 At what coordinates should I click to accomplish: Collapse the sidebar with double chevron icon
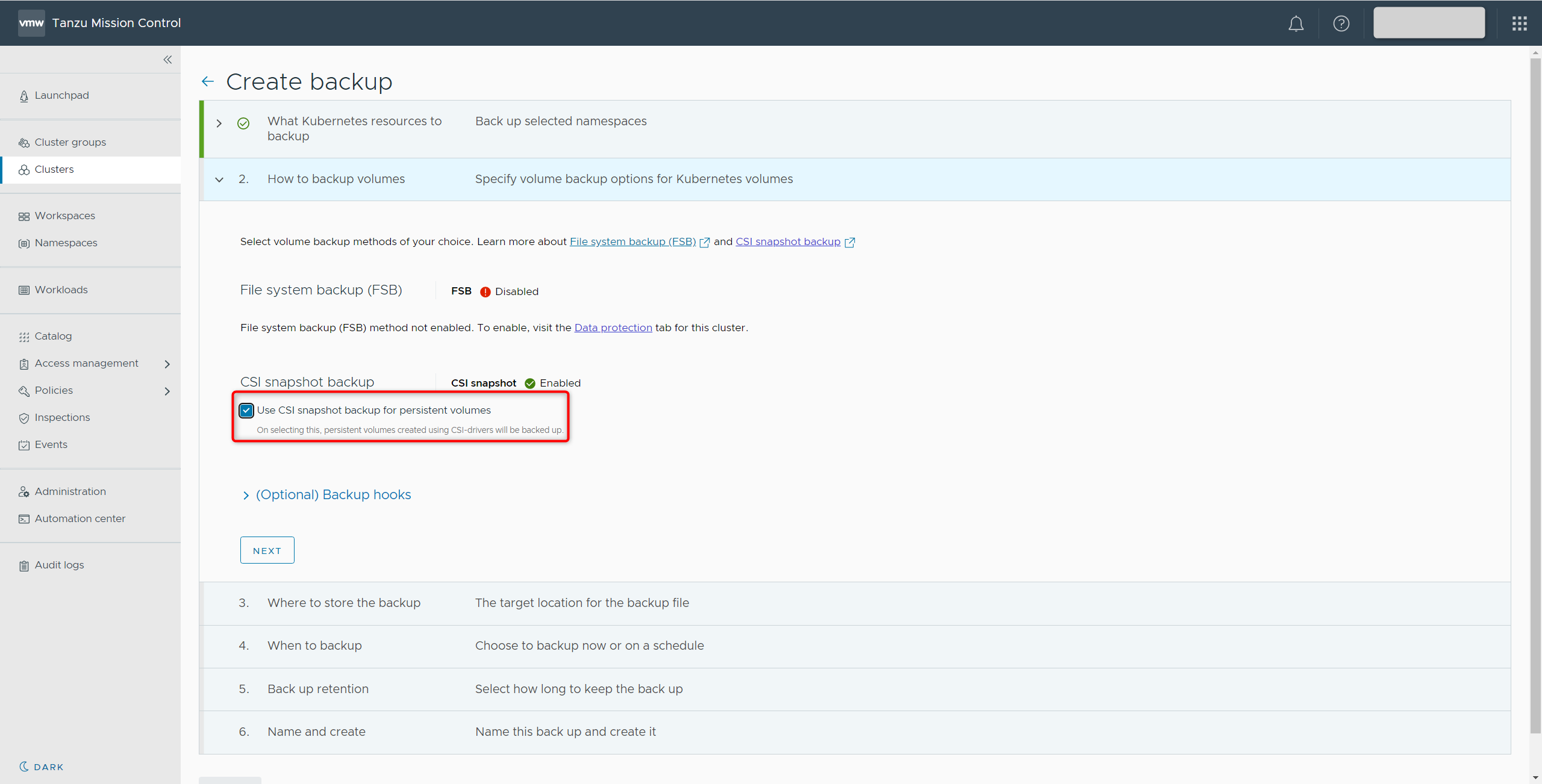coord(167,60)
